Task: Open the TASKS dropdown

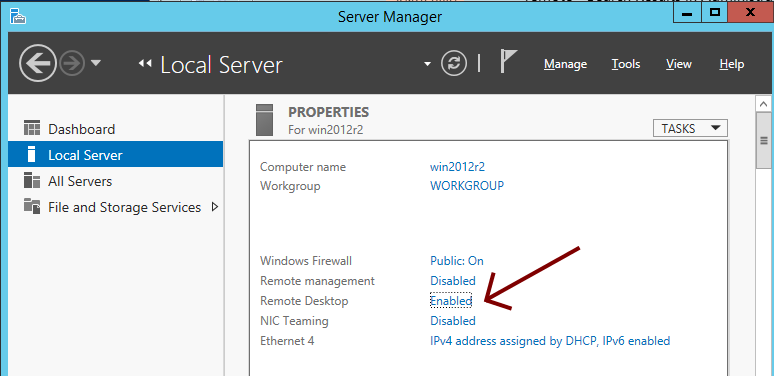Action: 690,128
